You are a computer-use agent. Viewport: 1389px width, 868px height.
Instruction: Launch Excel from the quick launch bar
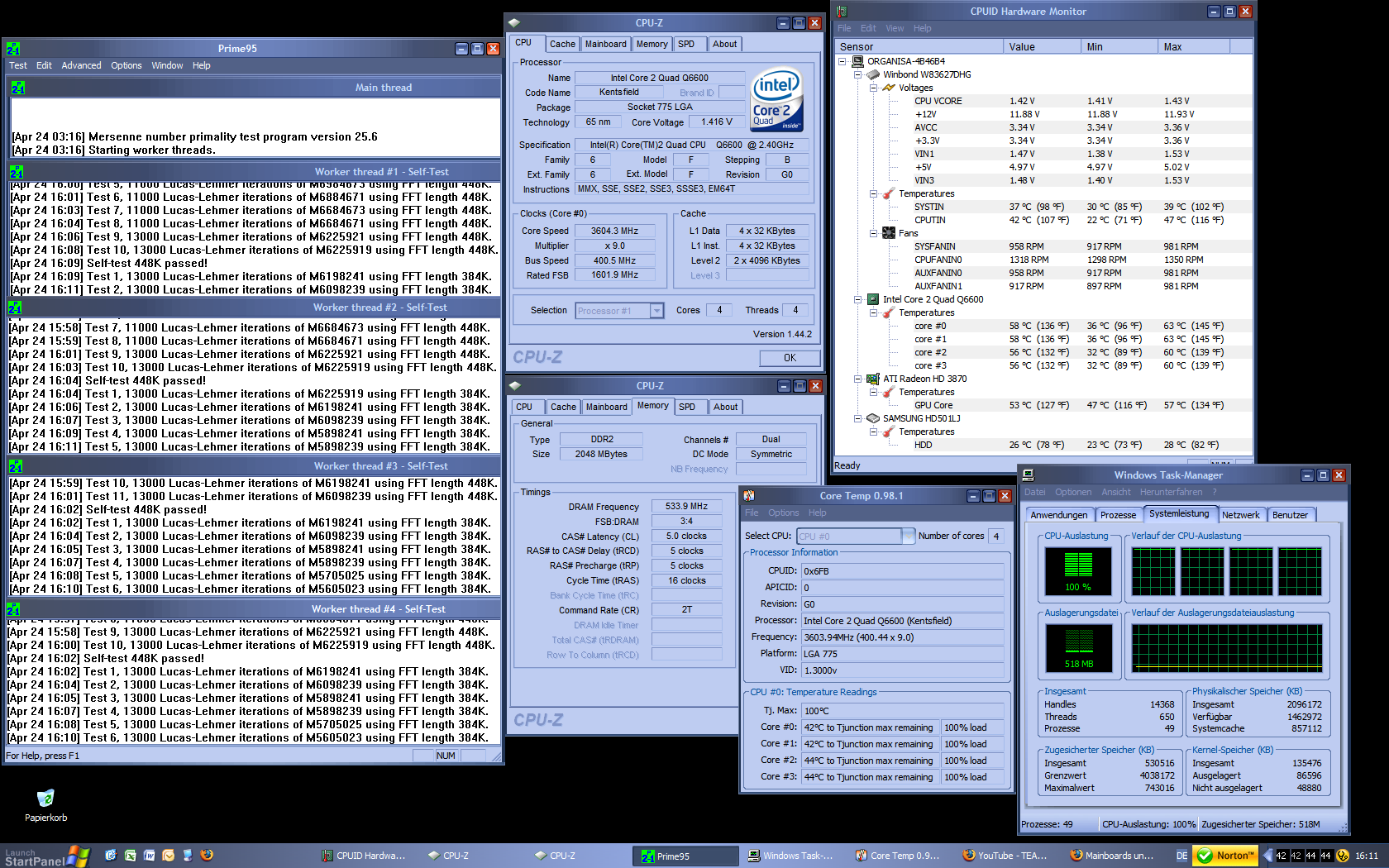[x=130, y=856]
